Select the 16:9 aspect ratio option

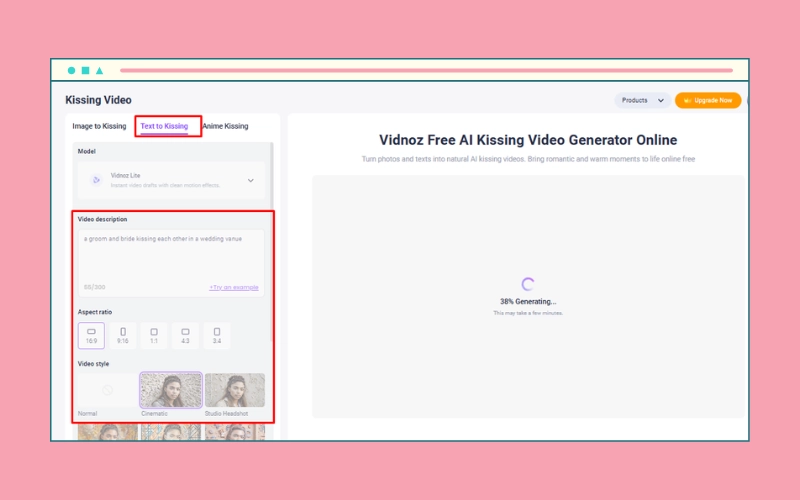click(91, 335)
